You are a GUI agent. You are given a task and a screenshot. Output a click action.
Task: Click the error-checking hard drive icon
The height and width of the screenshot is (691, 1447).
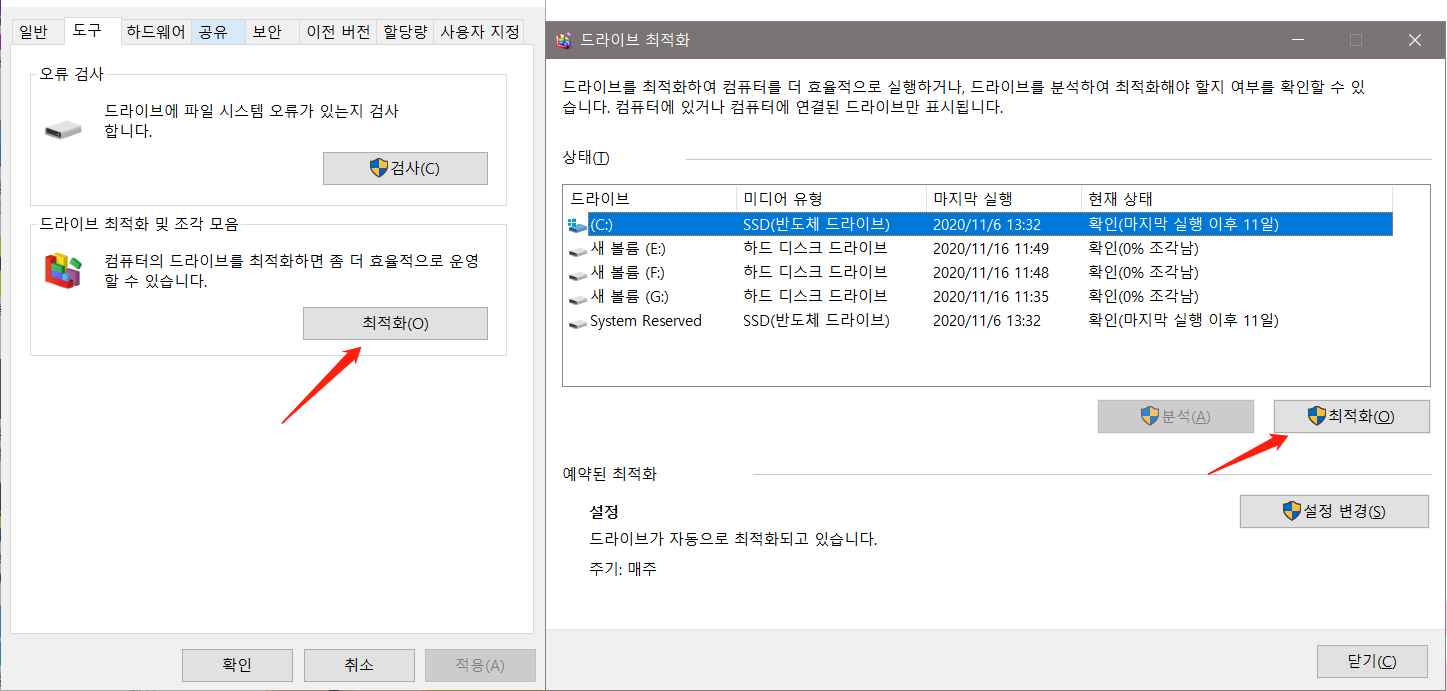point(63,128)
